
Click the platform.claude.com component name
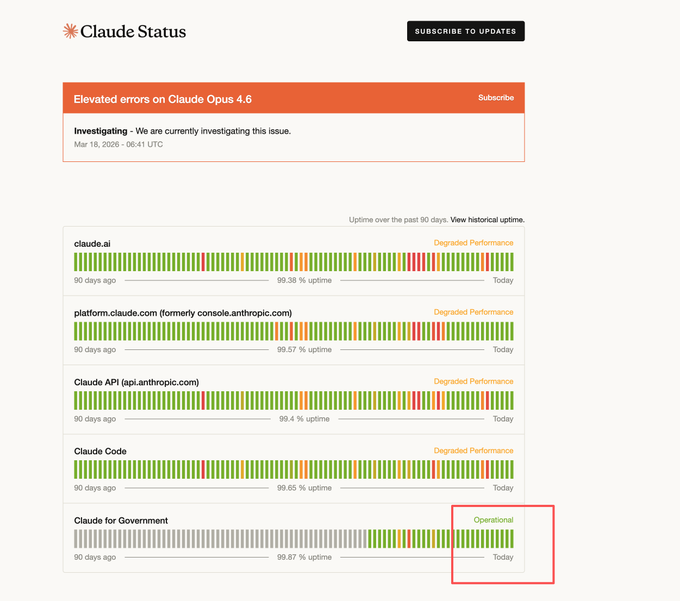183,313
